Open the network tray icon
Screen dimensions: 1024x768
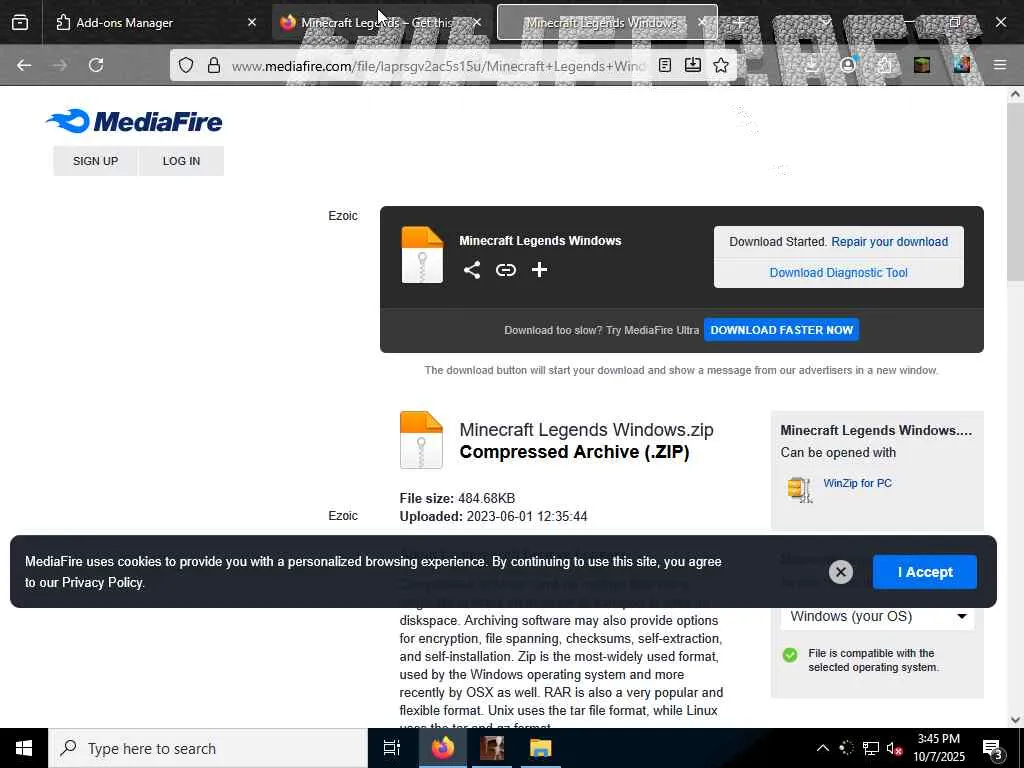click(x=871, y=748)
